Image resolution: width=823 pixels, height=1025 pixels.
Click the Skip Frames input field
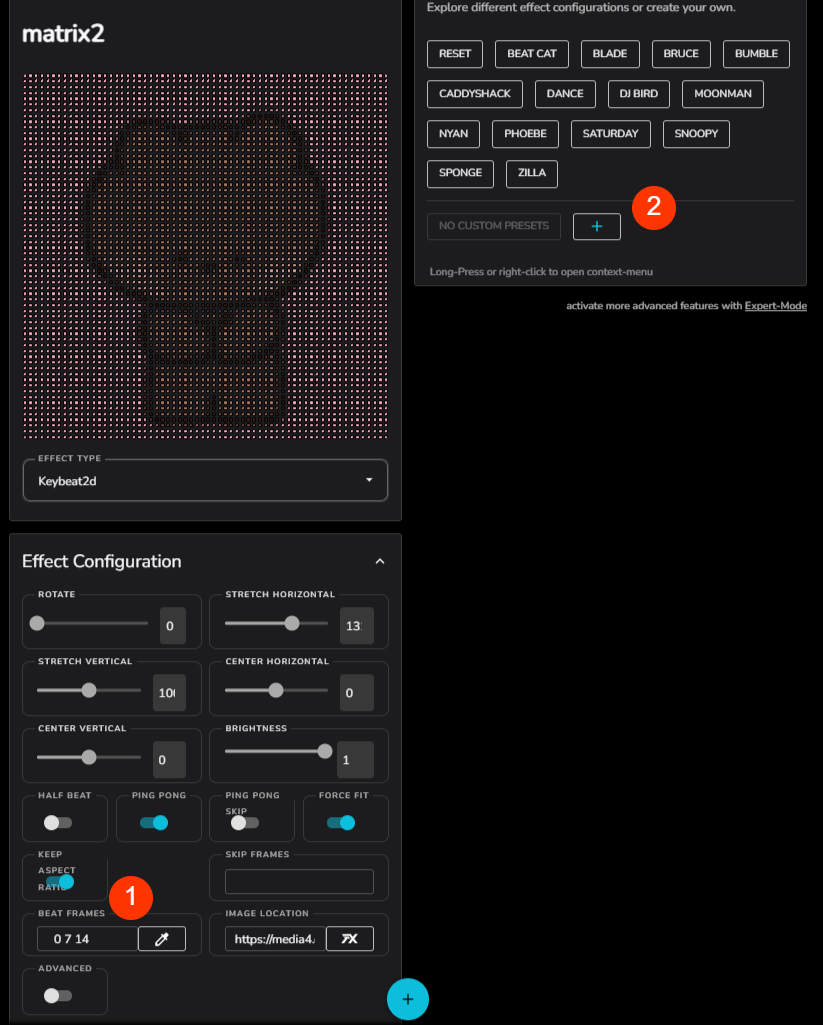click(x=299, y=881)
